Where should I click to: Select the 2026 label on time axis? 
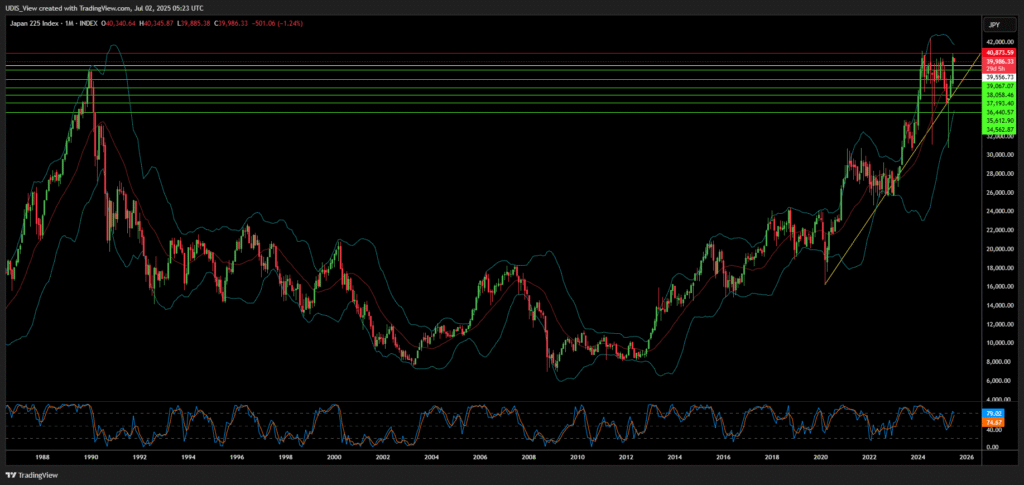point(967,457)
